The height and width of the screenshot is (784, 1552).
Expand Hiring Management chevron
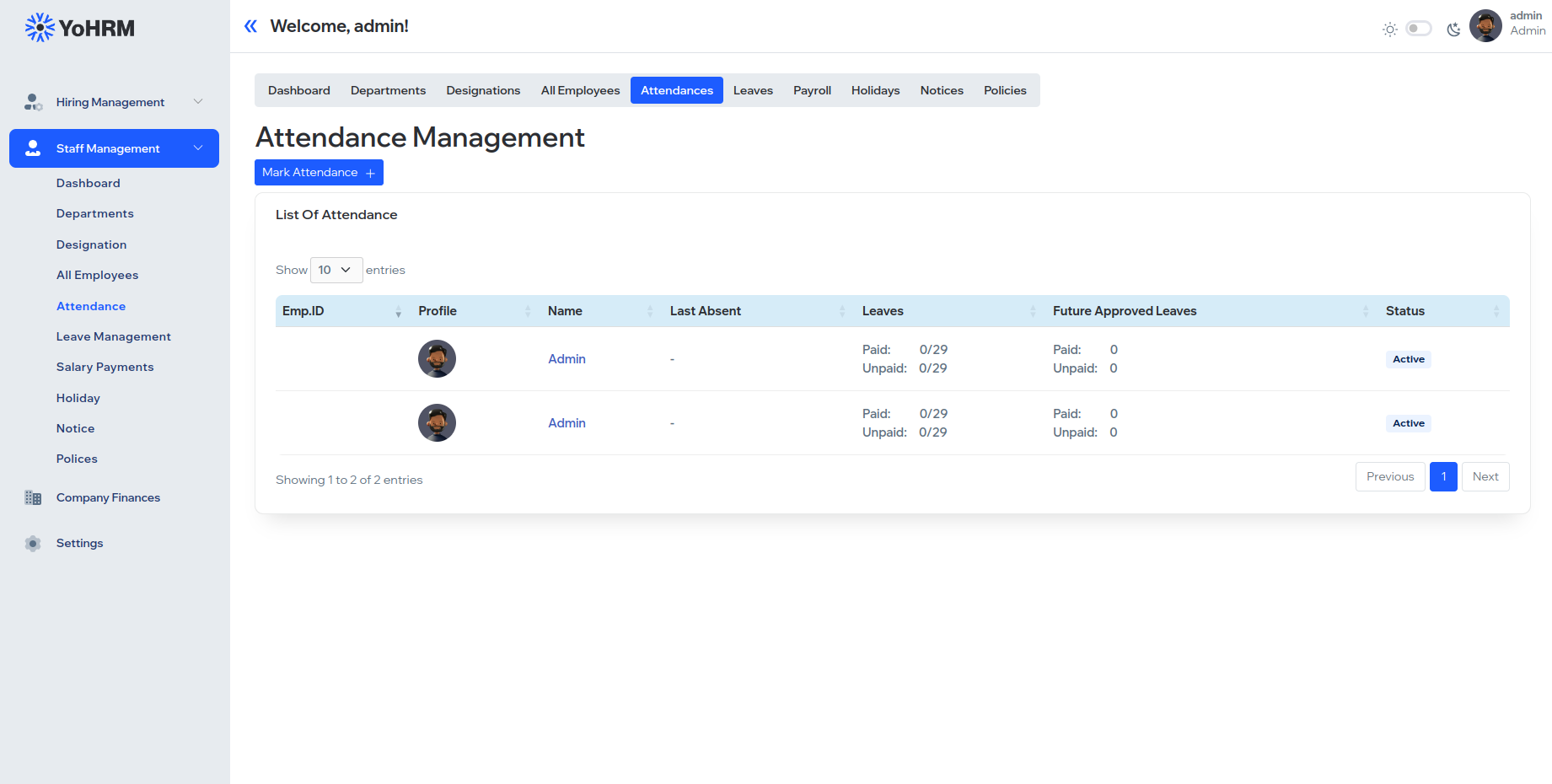pyautogui.click(x=198, y=102)
